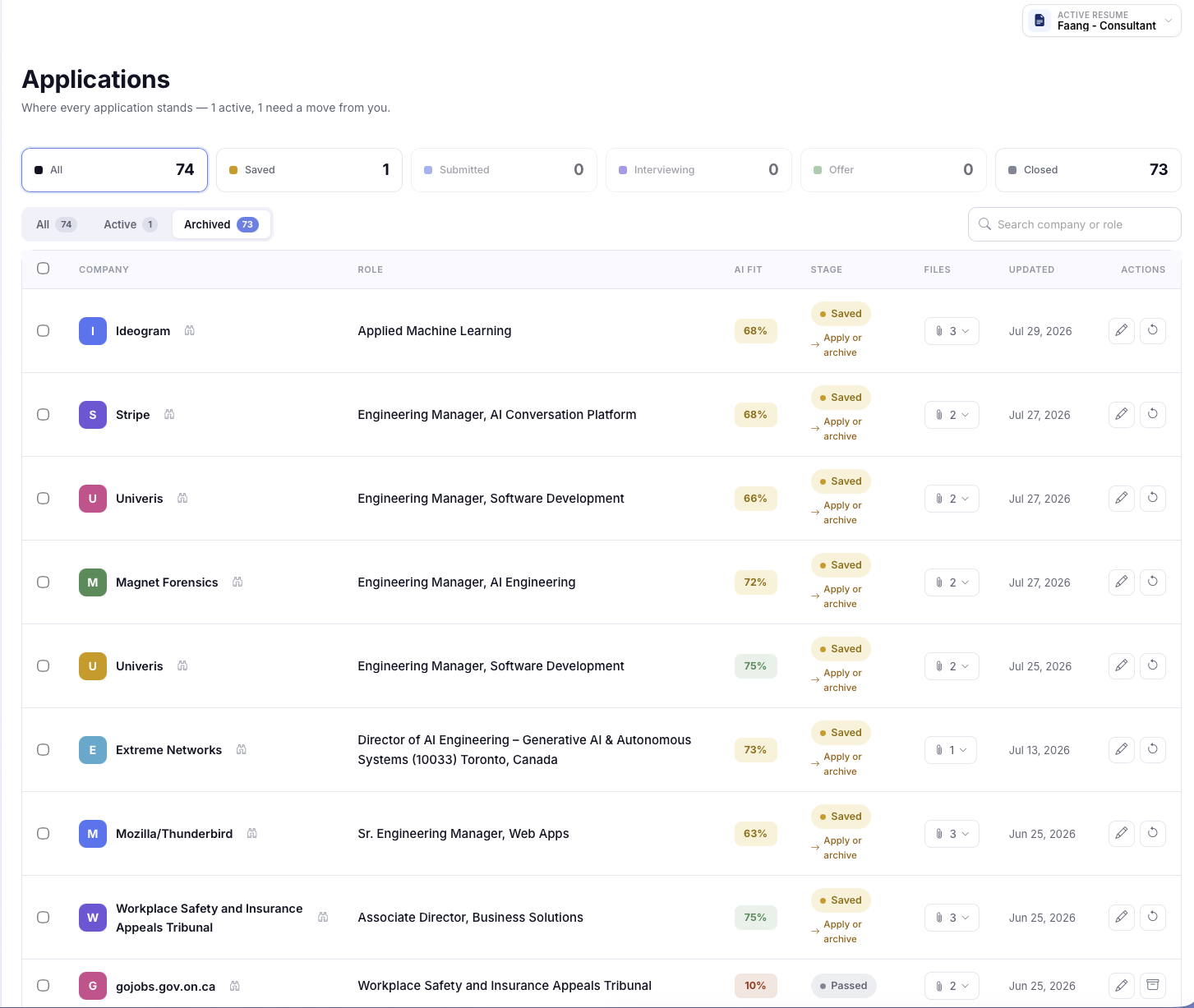The height and width of the screenshot is (1008, 1194).
Task: Switch to the All 74 tab
Action: [x=56, y=224]
